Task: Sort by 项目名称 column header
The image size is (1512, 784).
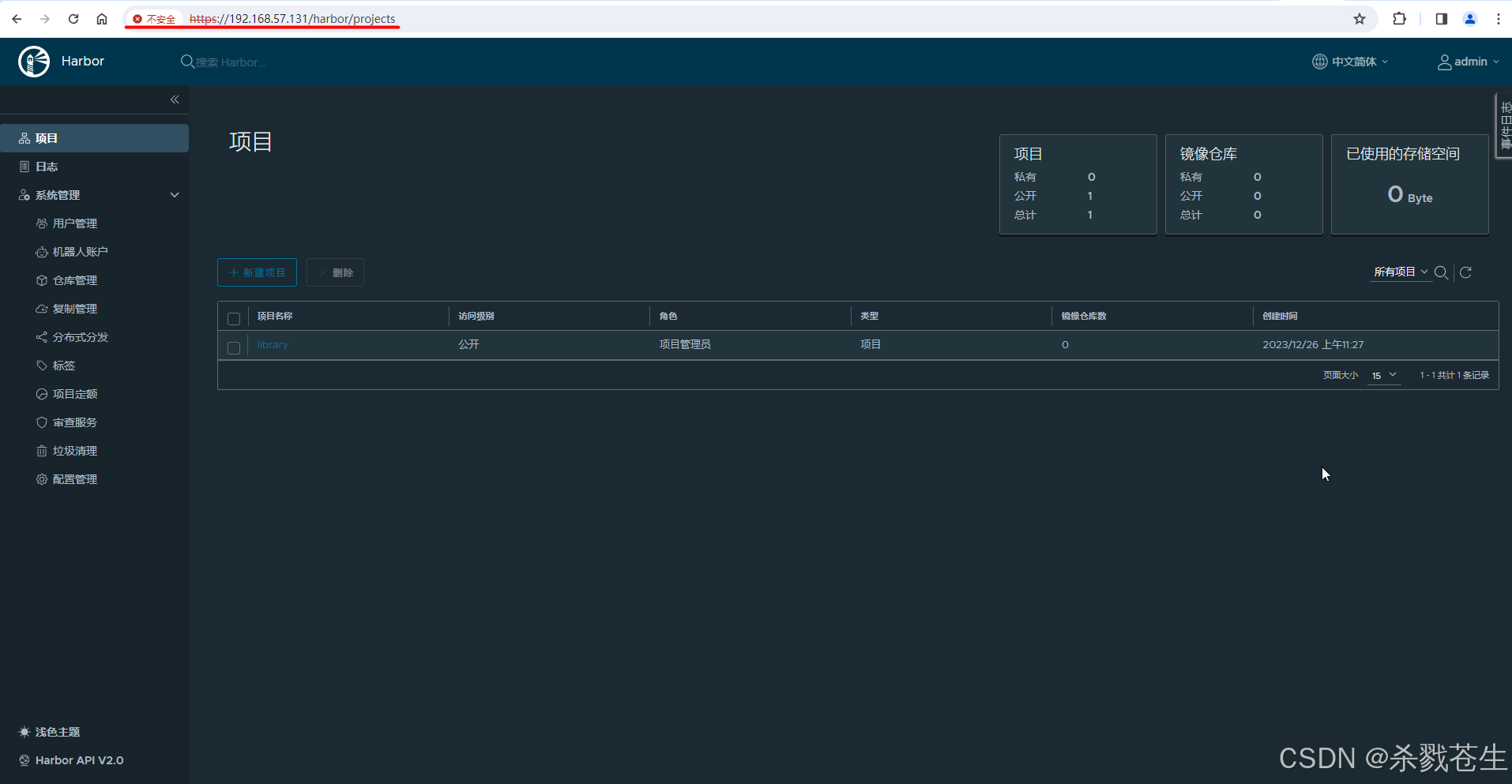Action: pos(275,316)
